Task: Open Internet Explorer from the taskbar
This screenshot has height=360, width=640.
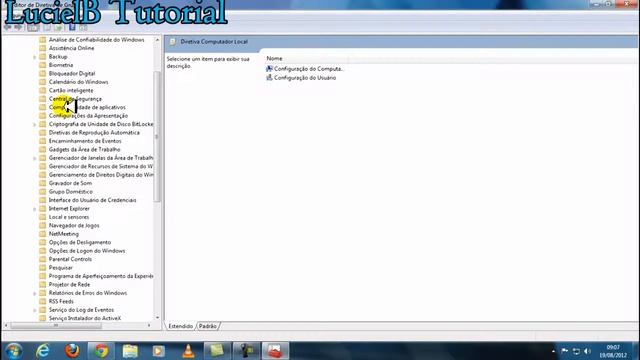Action: [x=42, y=351]
